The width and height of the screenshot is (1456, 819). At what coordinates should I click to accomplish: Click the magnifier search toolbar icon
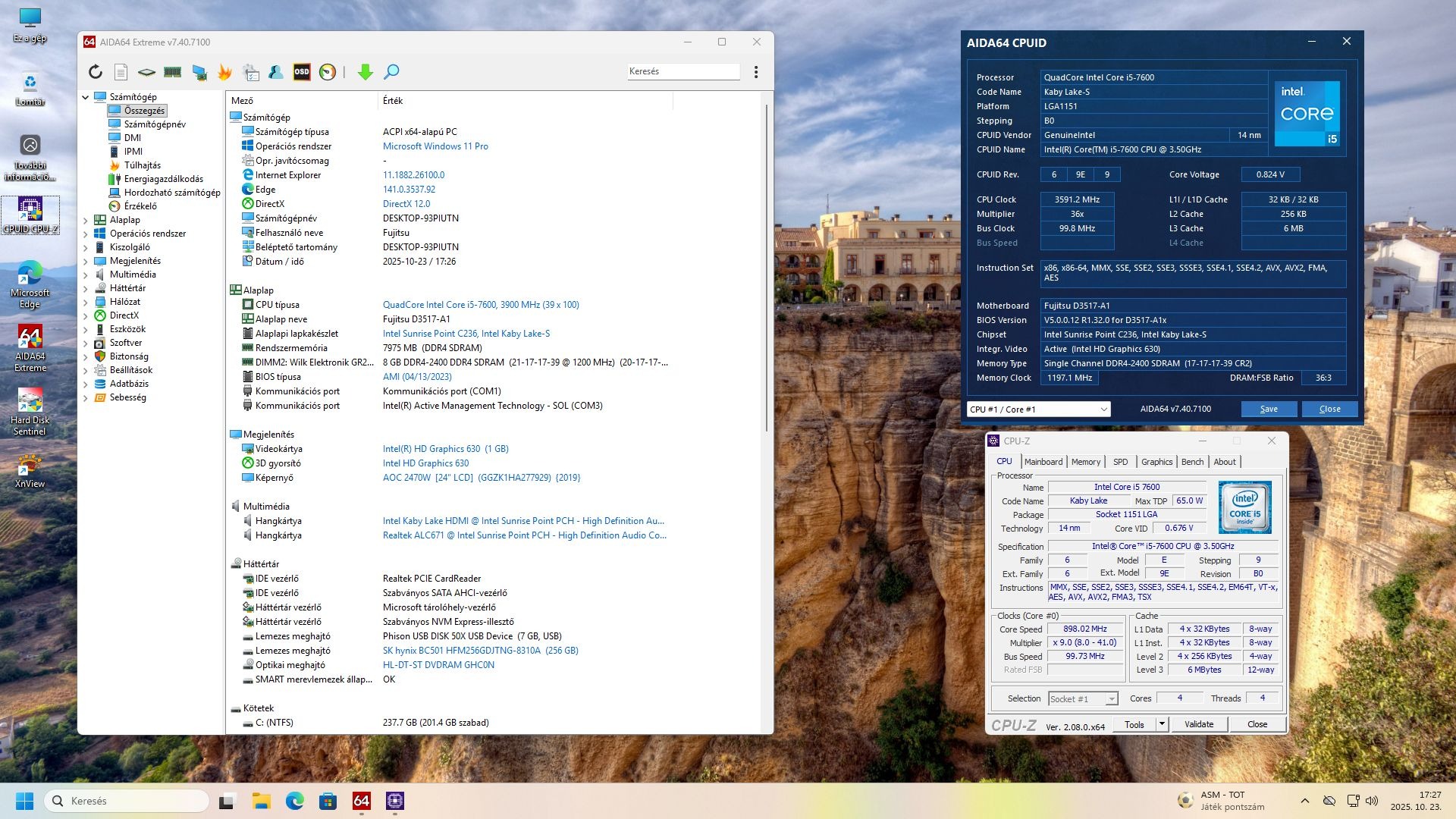click(391, 72)
